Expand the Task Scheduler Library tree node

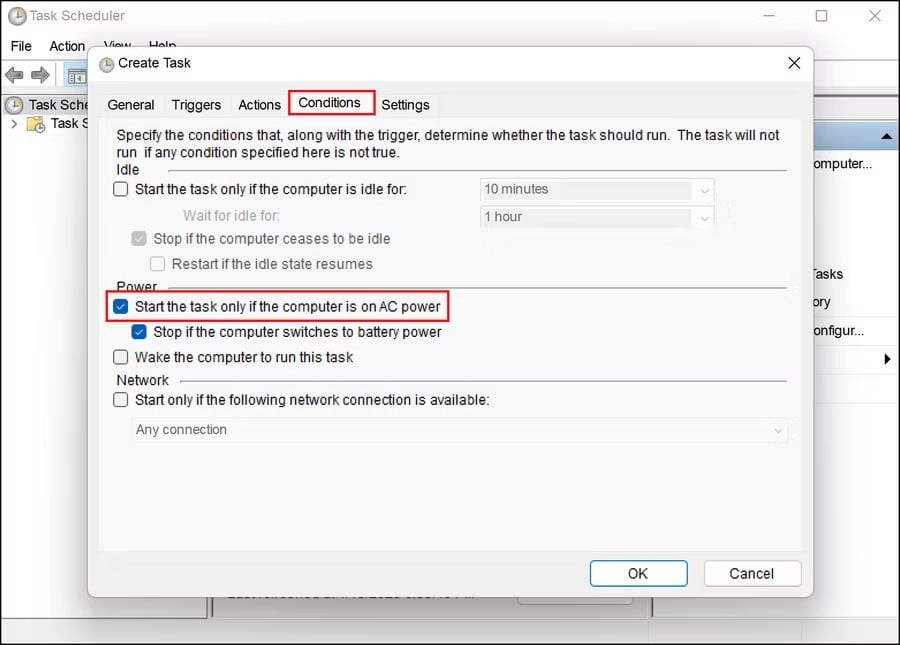(14, 123)
